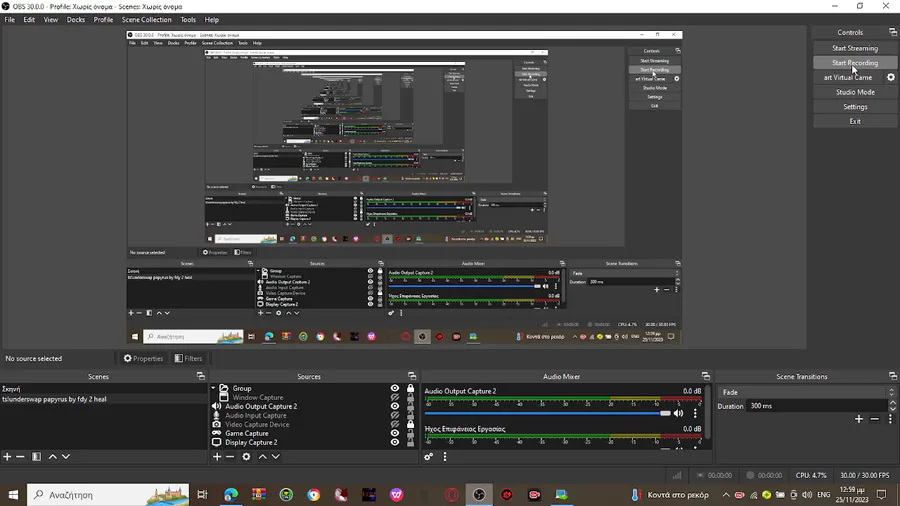Show the Video Capture Device source

click(x=395, y=425)
